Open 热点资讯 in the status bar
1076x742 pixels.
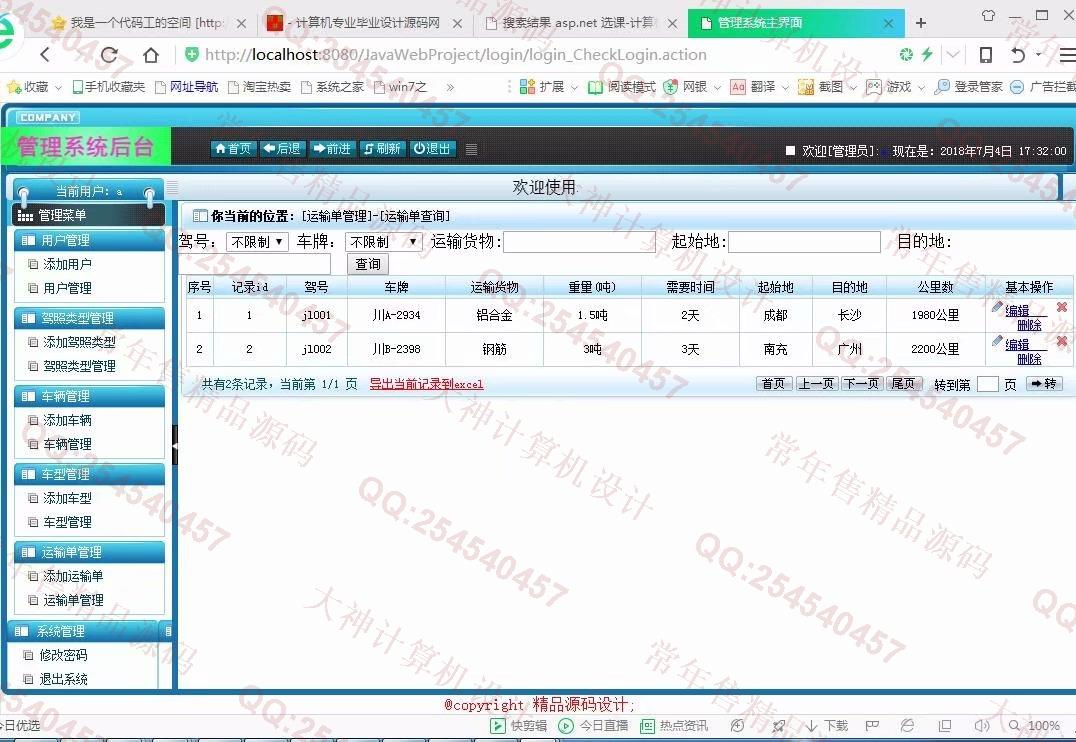(x=673, y=726)
